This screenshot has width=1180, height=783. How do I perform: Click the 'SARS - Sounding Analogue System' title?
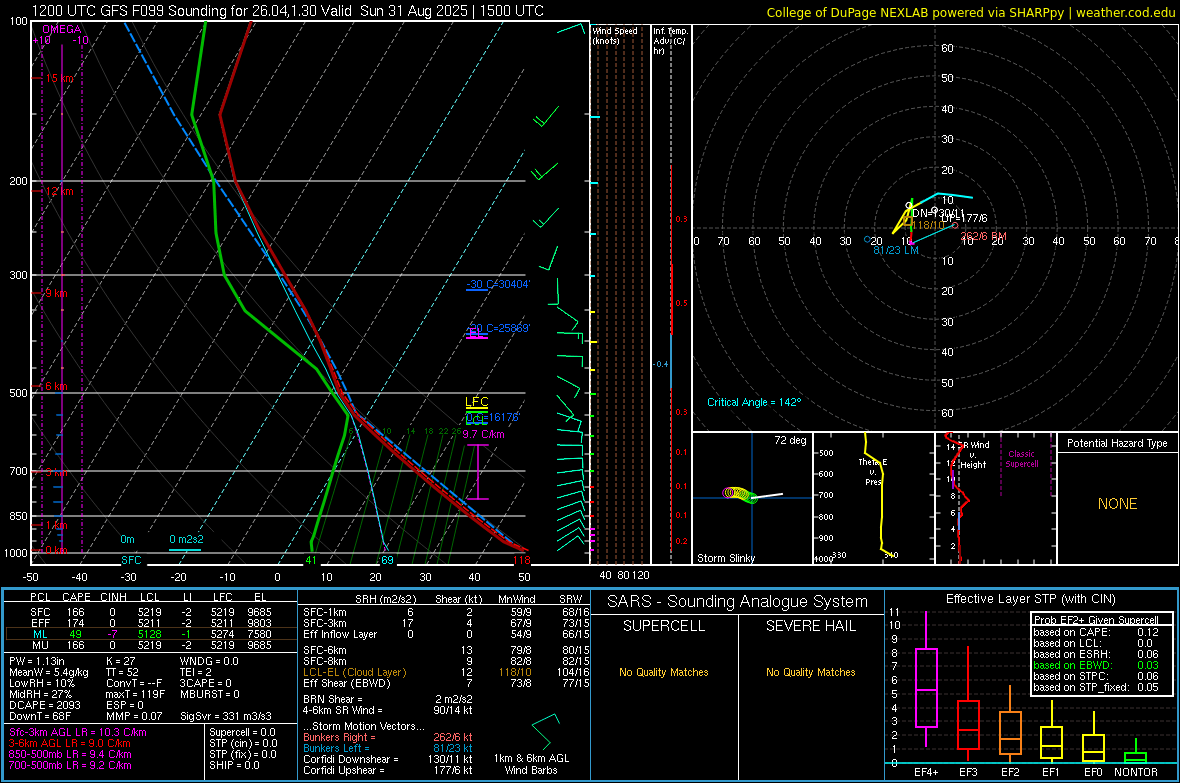tap(738, 602)
